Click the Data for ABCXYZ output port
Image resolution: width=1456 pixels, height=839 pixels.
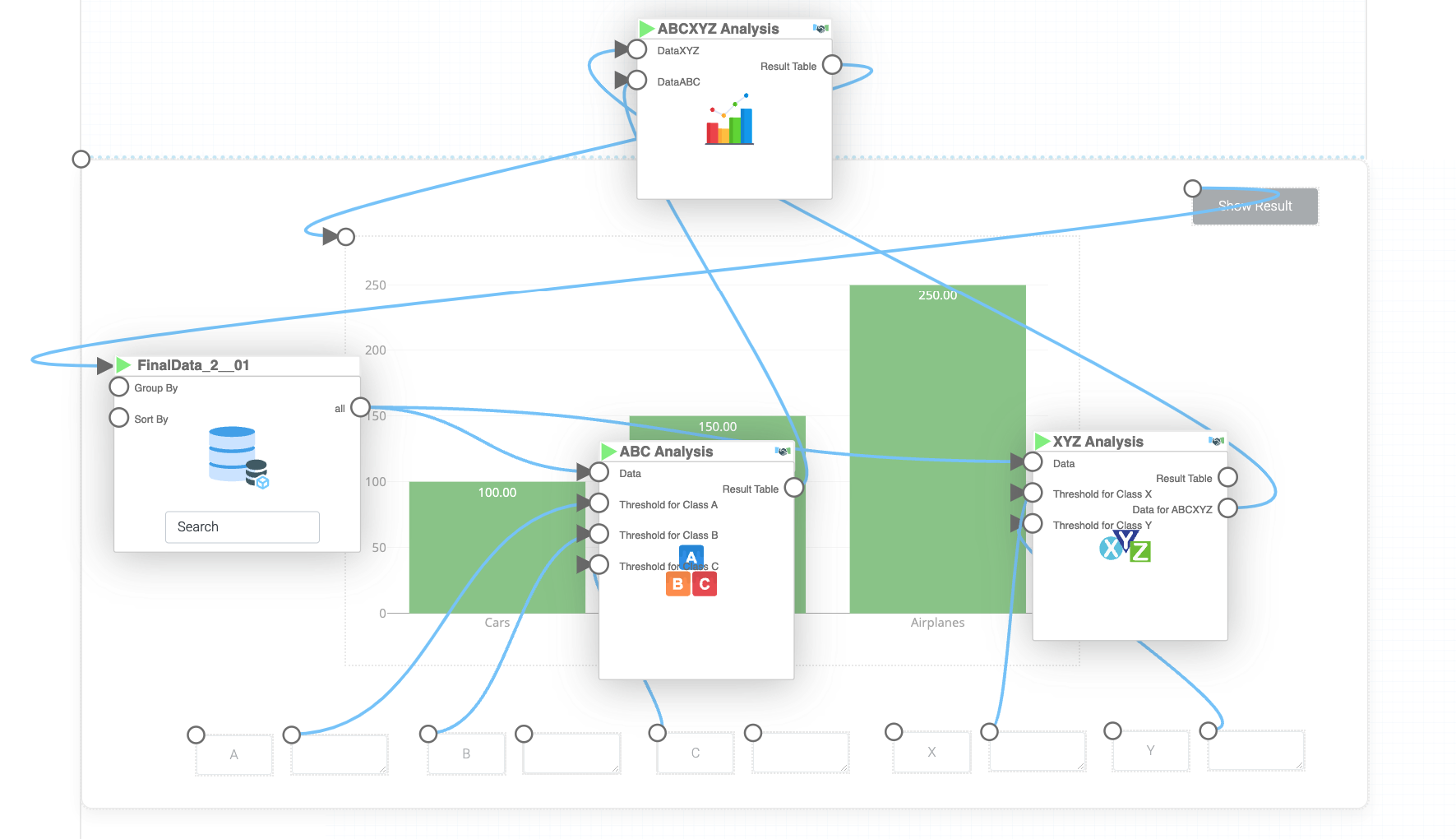(1227, 508)
